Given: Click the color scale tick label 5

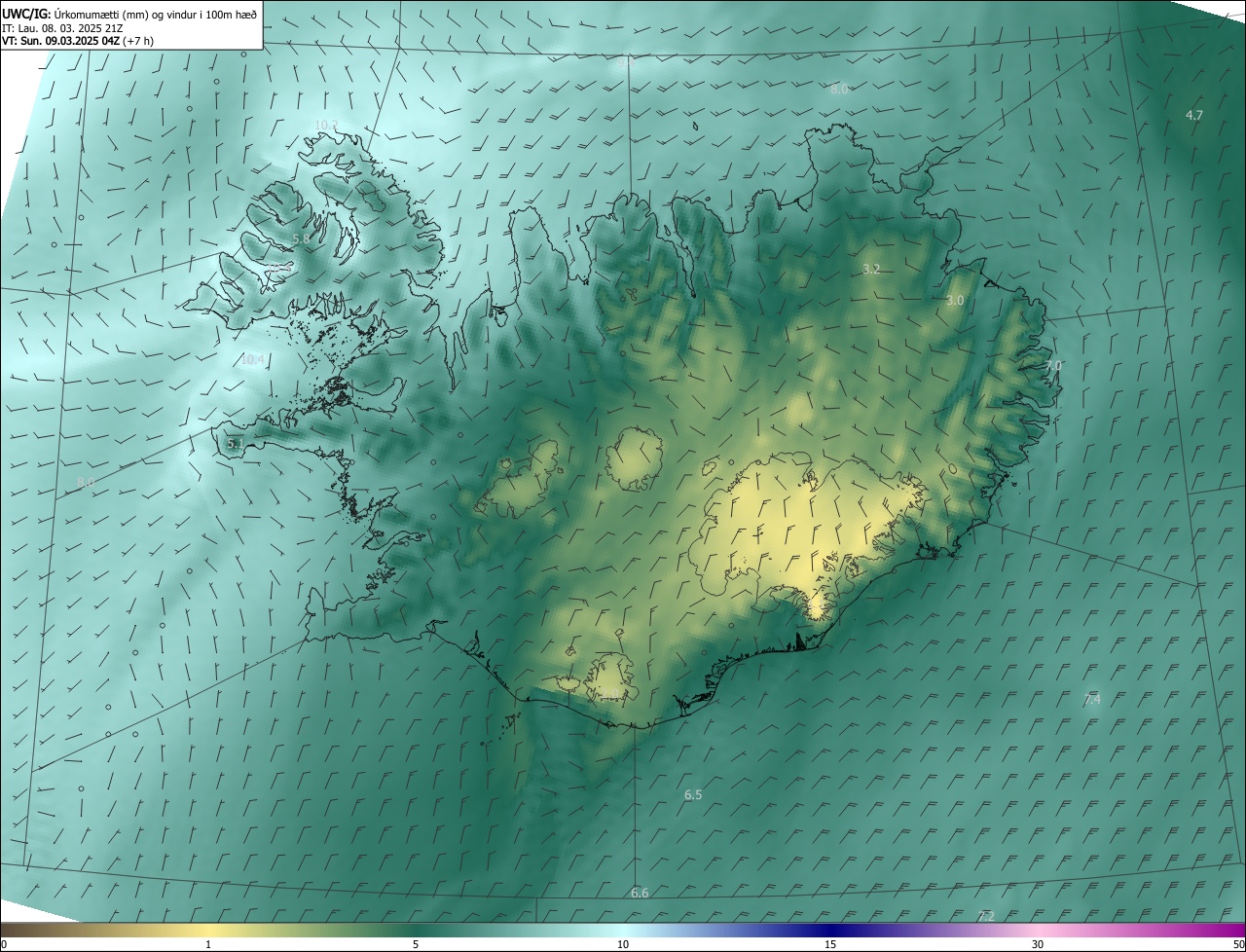Looking at the screenshot, I should (416, 944).
